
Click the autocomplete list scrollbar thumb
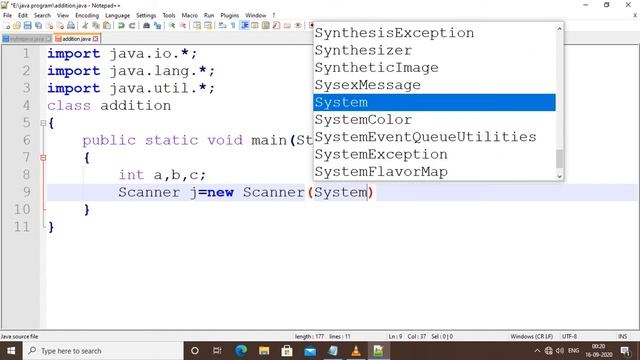pyautogui.click(x=560, y=158)
